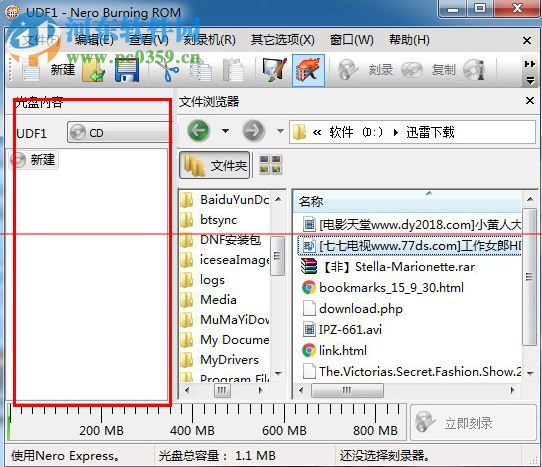Screen dimensions: 542x467
Task: Cut selection with scissors icon
Action: [169, 70]
